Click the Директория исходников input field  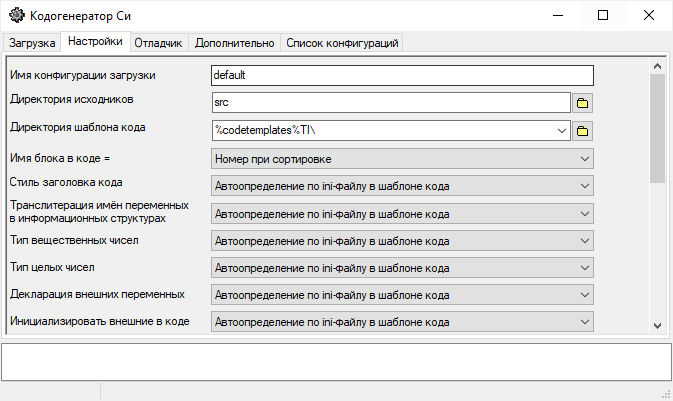click(390, 103)
